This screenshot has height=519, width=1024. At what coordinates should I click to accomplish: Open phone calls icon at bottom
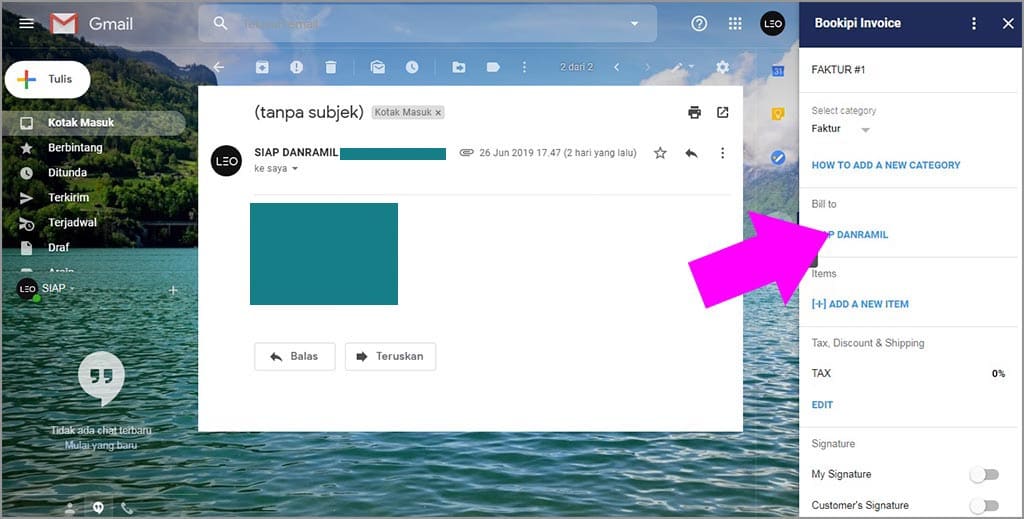127,508
